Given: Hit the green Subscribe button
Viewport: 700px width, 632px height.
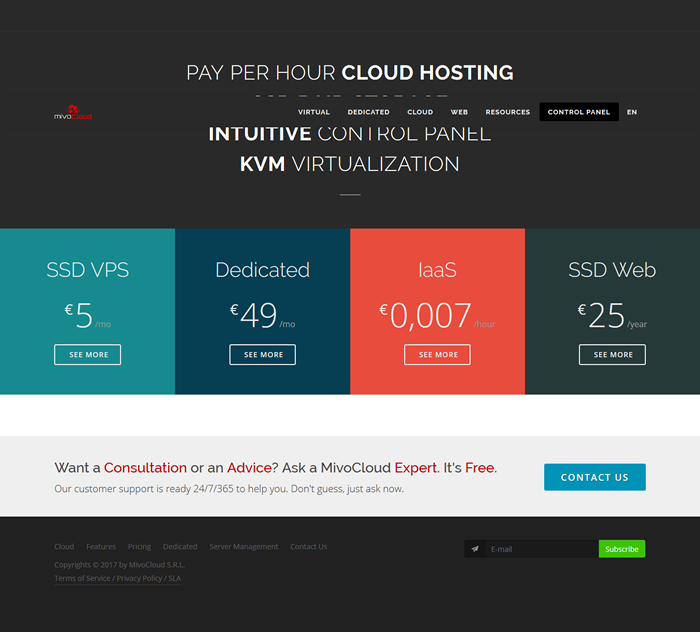Looking at the screenshot, I should (621, 549).
